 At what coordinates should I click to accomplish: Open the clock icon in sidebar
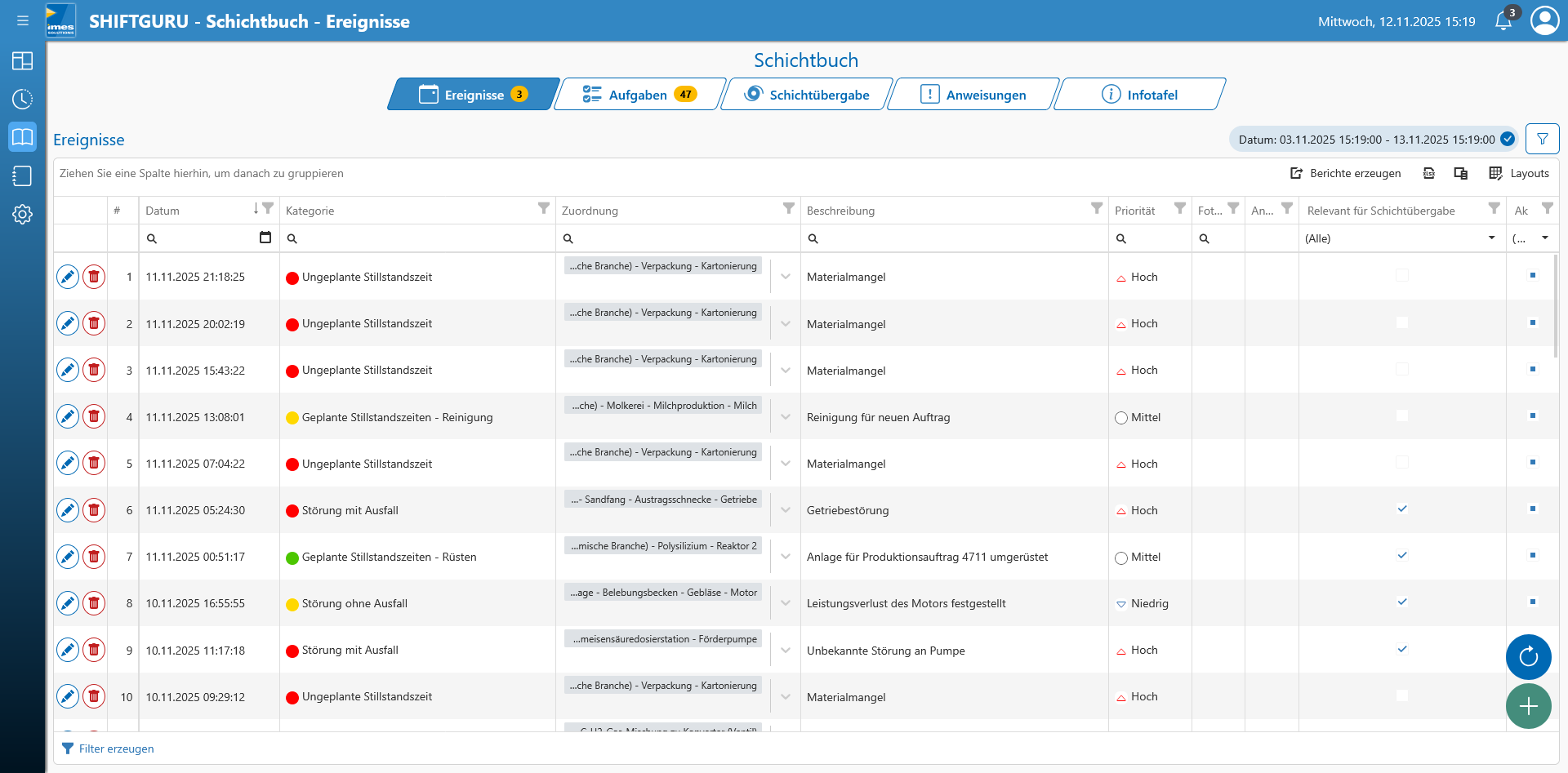click(x=22, y=100)
